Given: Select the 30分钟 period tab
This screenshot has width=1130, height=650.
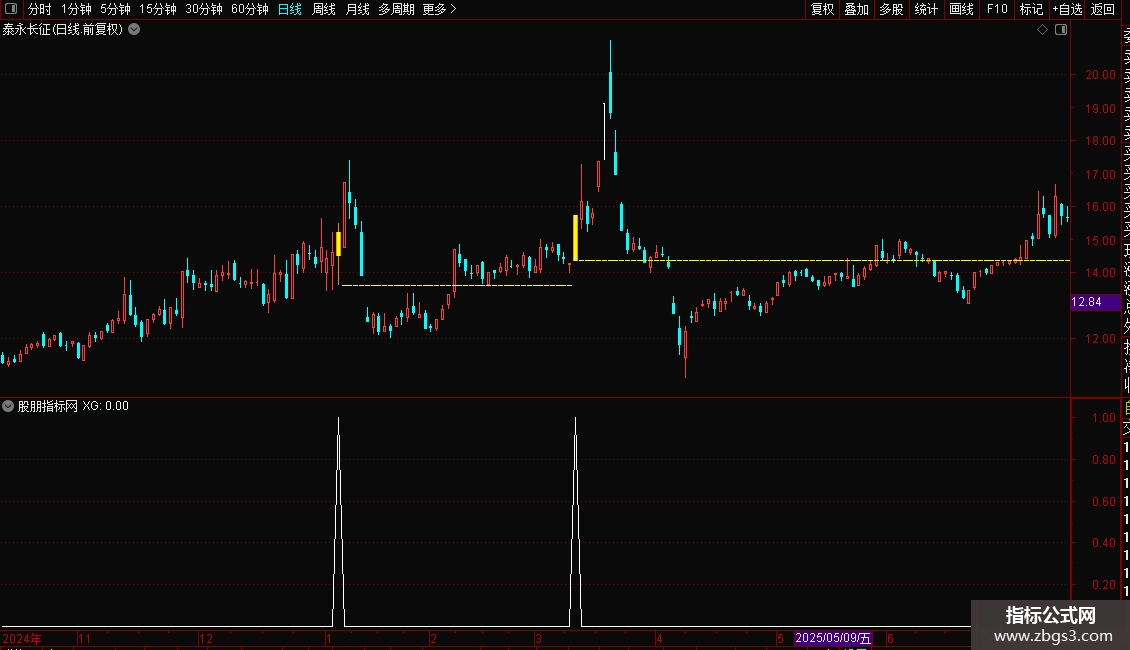Looking at the screenshot, I should click(203, 9).
